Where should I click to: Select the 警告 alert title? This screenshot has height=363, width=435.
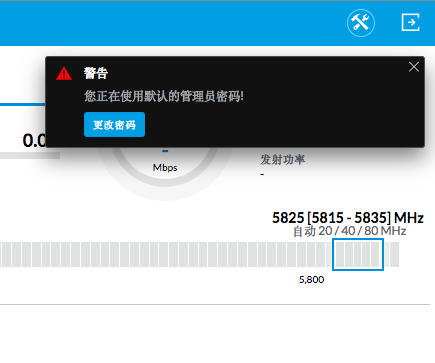pyautogui.click(x=96, y=73)
